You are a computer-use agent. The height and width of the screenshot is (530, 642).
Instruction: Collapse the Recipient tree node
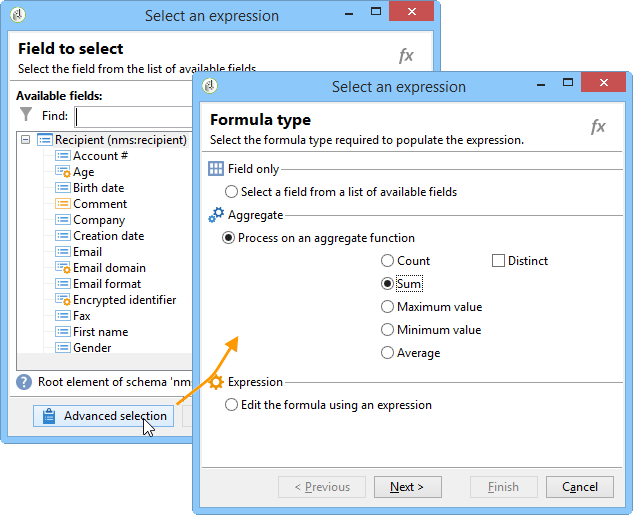click(x=25, y=140)
